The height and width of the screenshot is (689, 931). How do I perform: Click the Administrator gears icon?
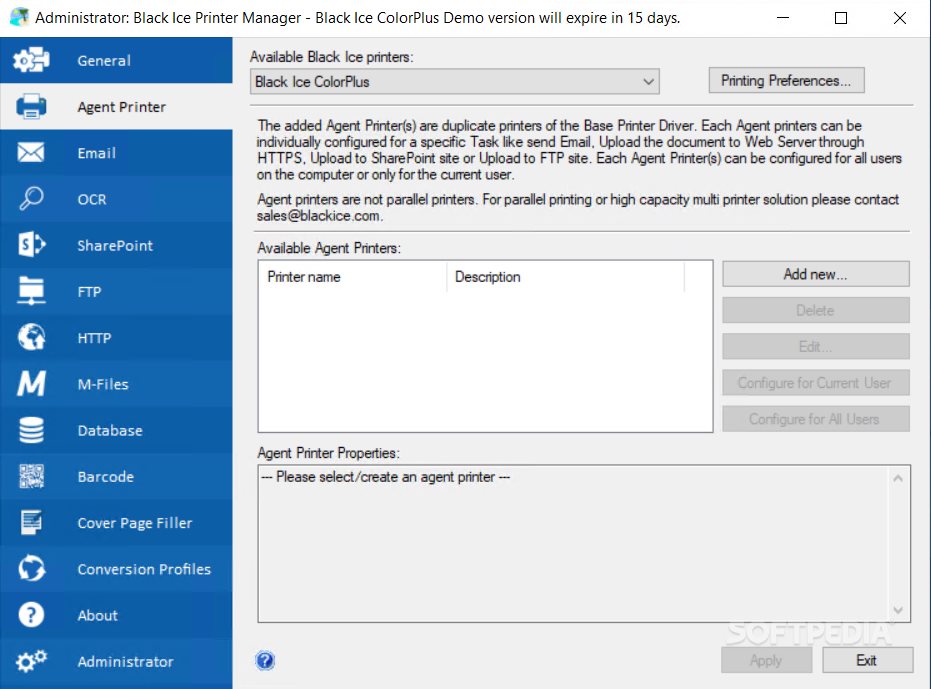pyautogui.click(x=31, y=660)
